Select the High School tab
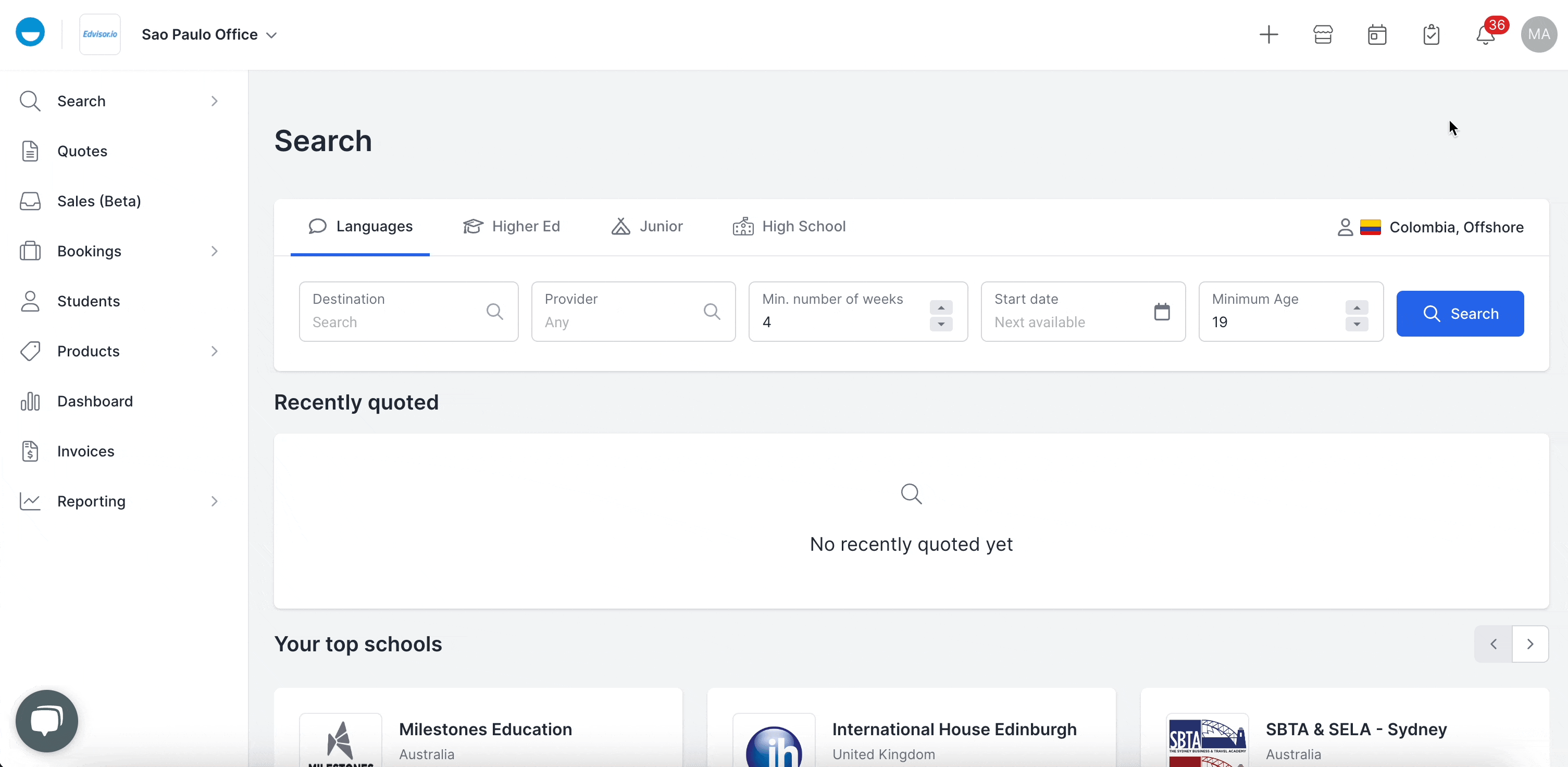The height and width of the screenshot is (767, 1568). click(x=790, y=227)
